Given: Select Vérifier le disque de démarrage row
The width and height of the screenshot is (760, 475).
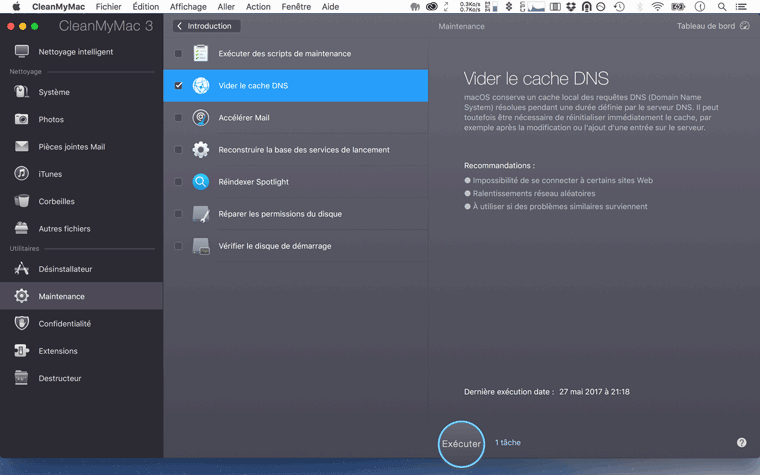Looking at the screenshot, I should [296, 246].
